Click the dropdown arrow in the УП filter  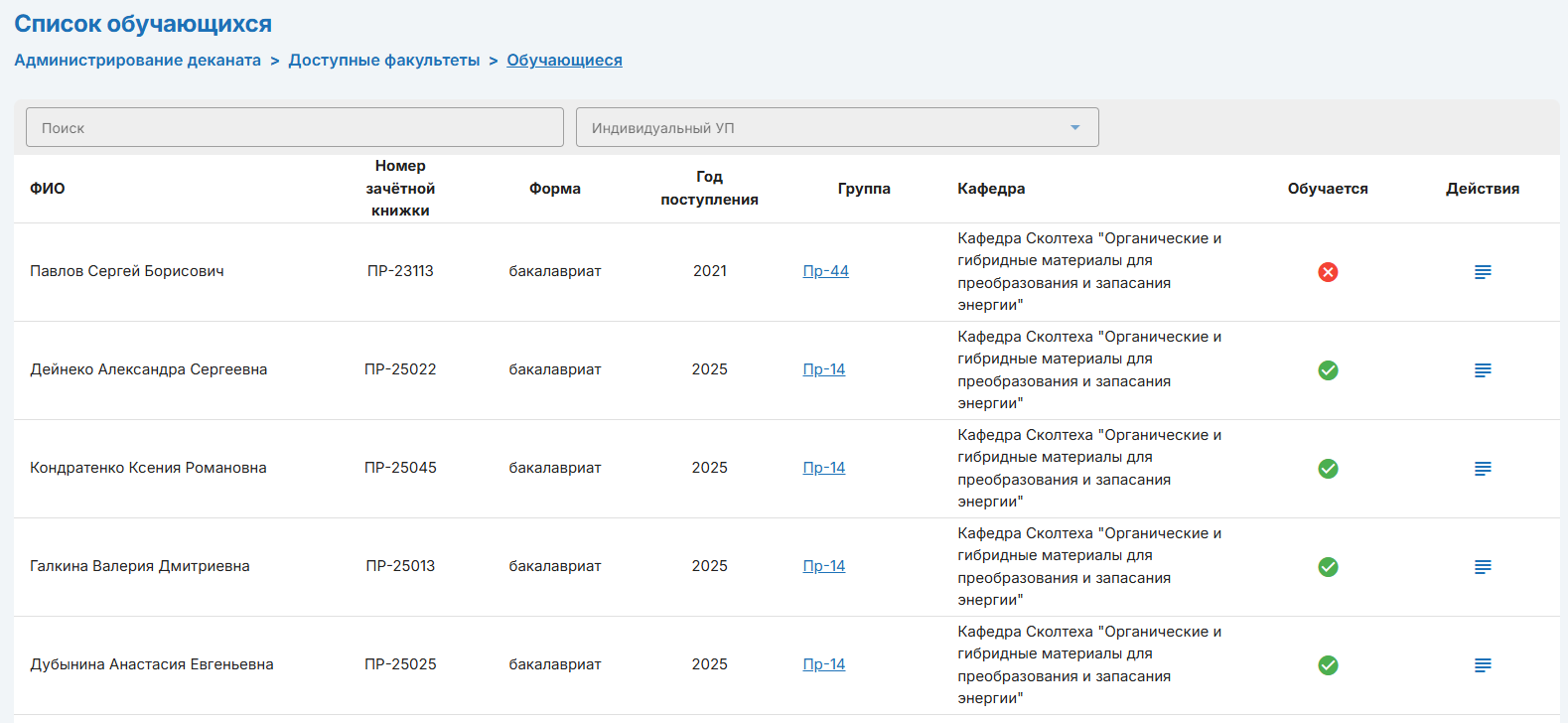coord(1074,128)
